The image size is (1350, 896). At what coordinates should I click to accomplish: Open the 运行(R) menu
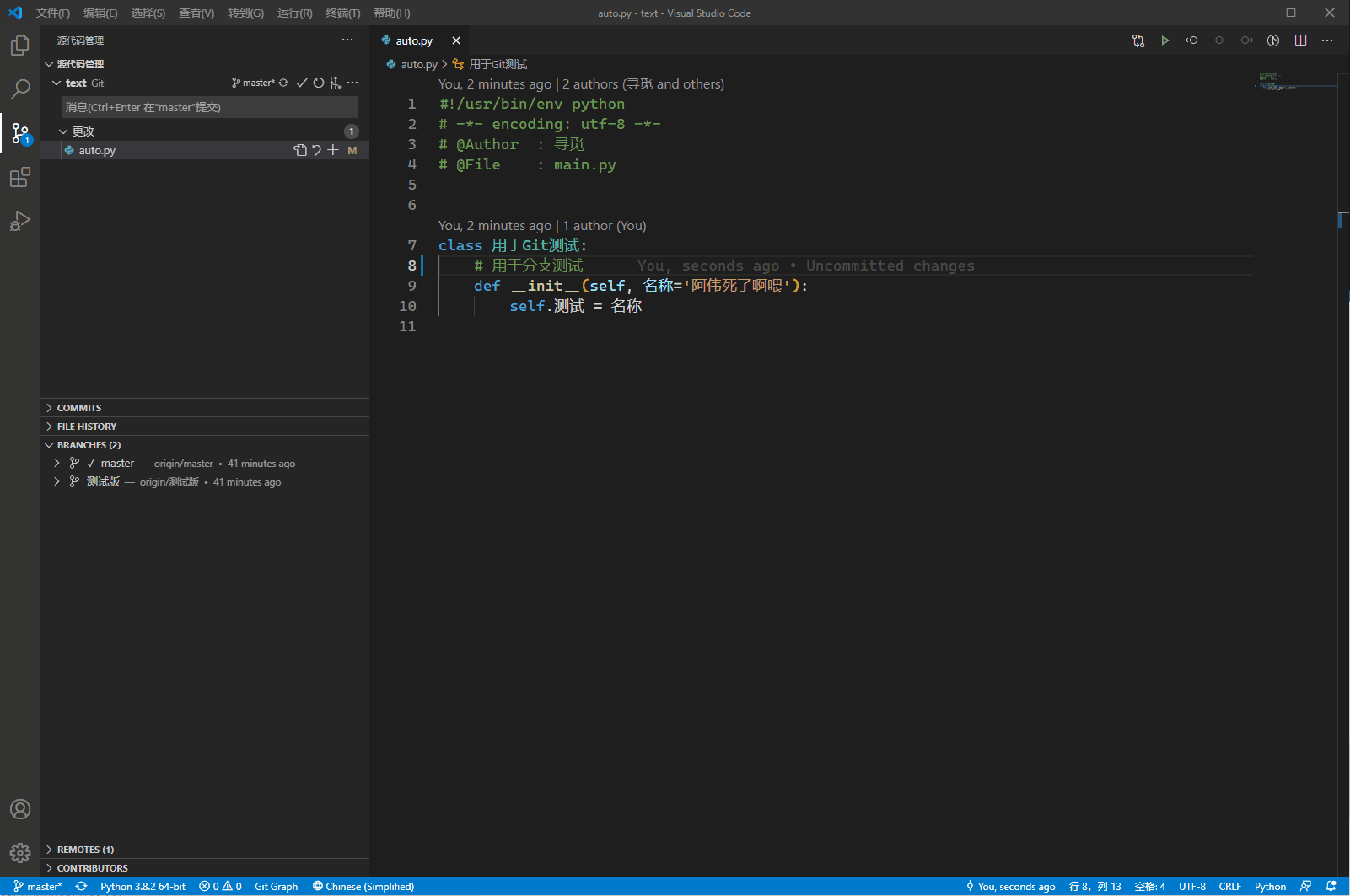coord(295,13)
